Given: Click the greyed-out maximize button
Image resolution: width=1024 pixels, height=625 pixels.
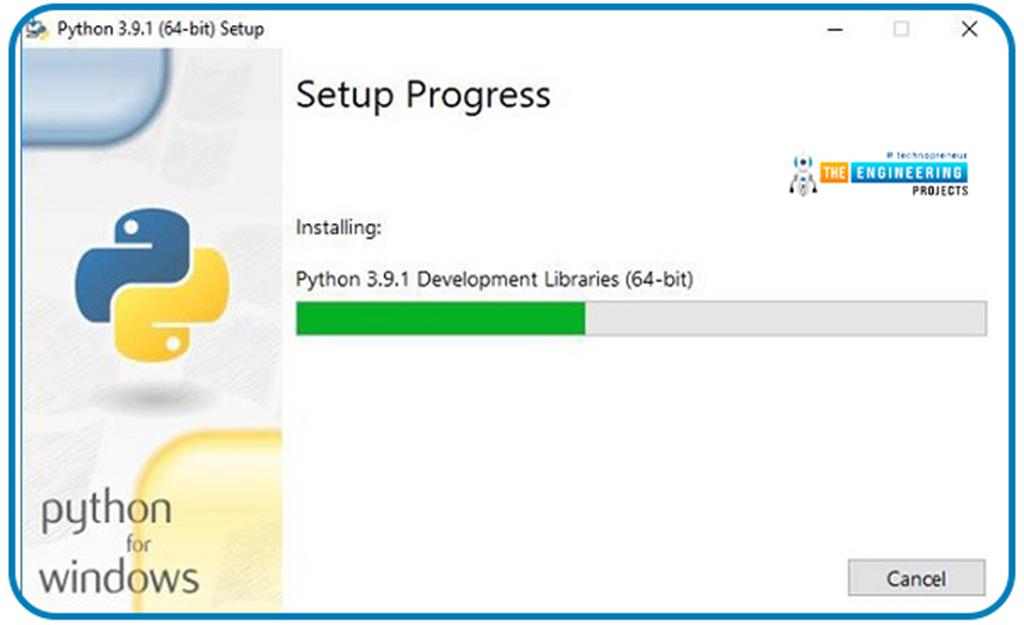Looking at the screenshot, I should click(x=901, y=30).
